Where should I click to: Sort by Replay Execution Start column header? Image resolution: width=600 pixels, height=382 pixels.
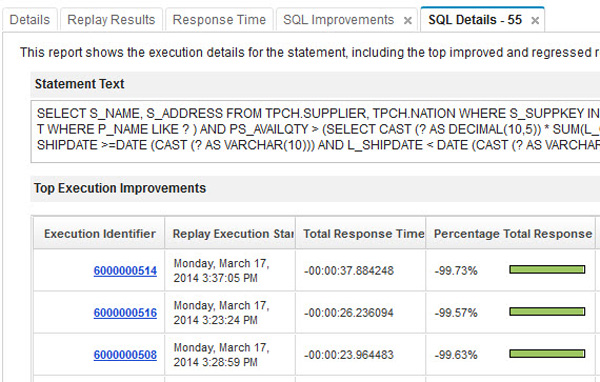click(x=230, y=233)
